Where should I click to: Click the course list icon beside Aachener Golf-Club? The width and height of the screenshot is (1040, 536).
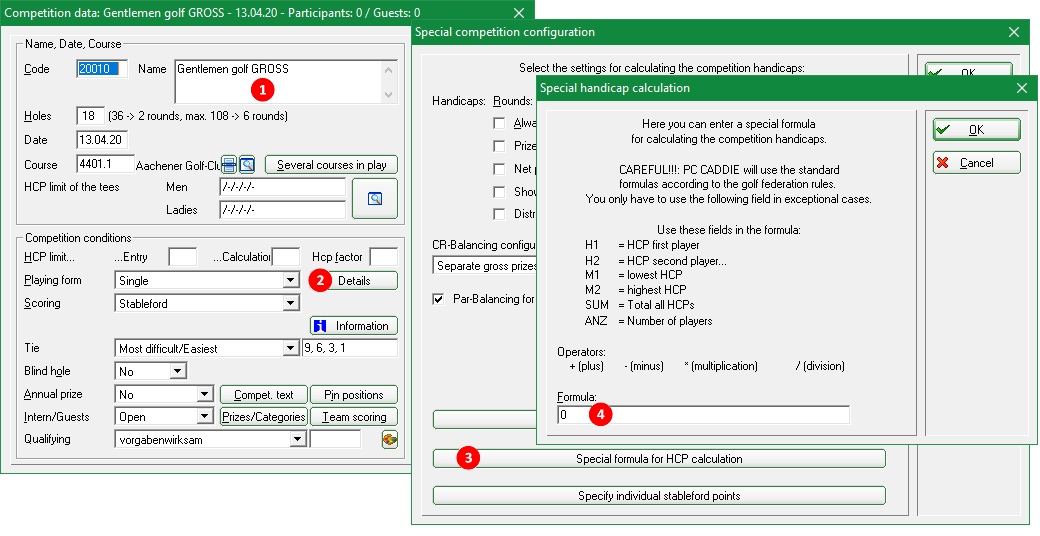[x=229, y=165]
